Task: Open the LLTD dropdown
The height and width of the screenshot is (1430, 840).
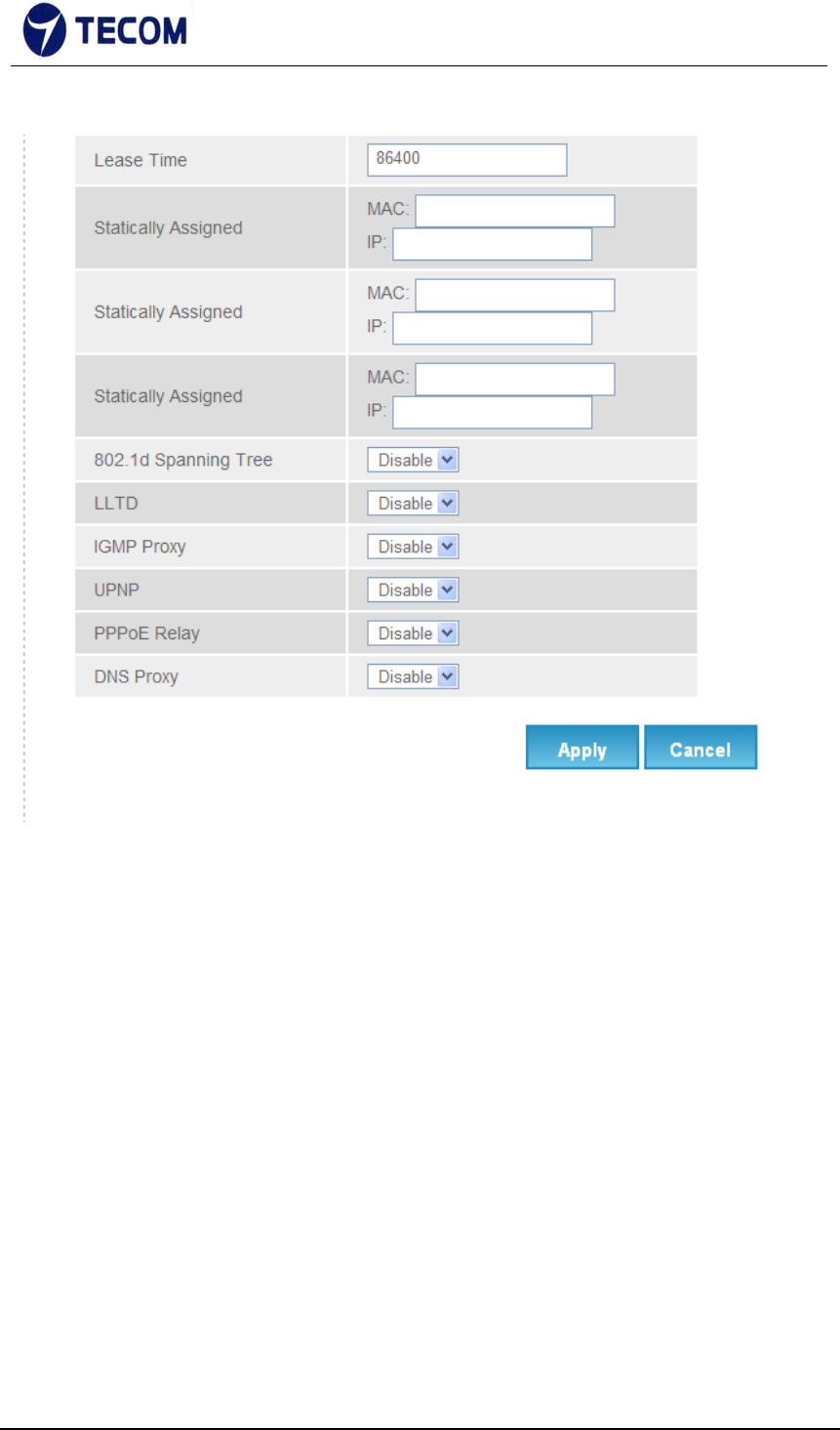Action: [x=413, y=504]
